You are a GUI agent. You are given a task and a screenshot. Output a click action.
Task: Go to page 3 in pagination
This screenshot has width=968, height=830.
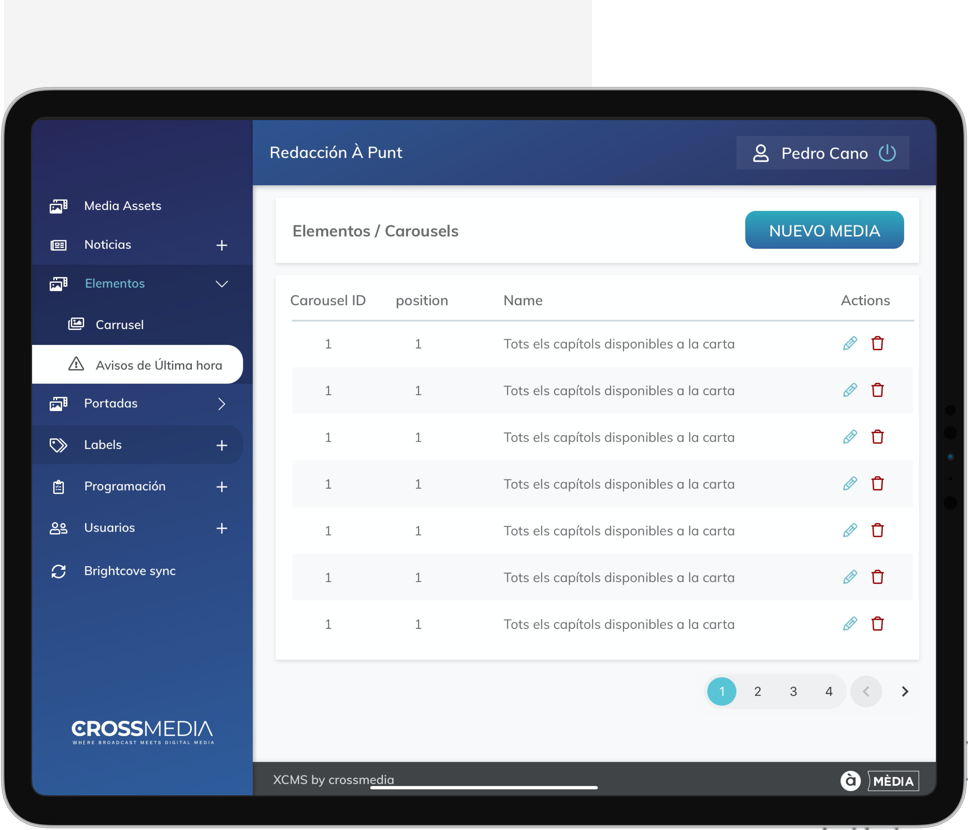coord(793,691)
